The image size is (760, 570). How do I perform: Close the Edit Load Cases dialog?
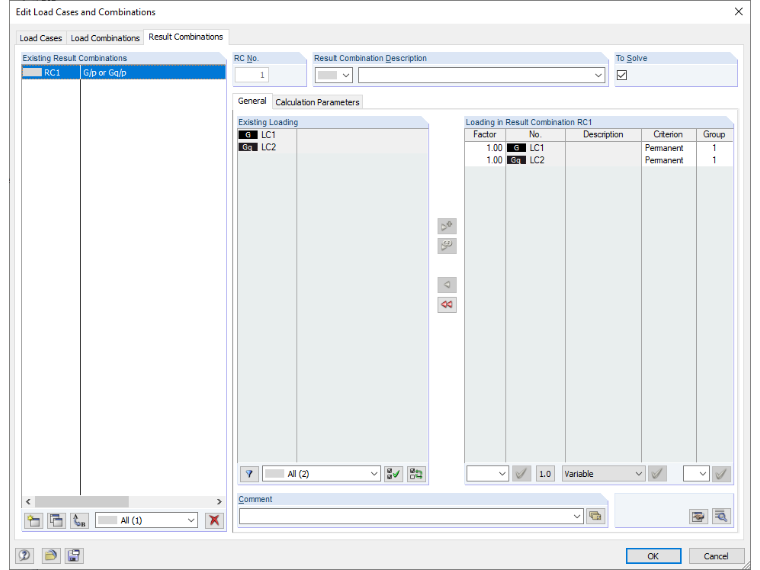[738, 11]
